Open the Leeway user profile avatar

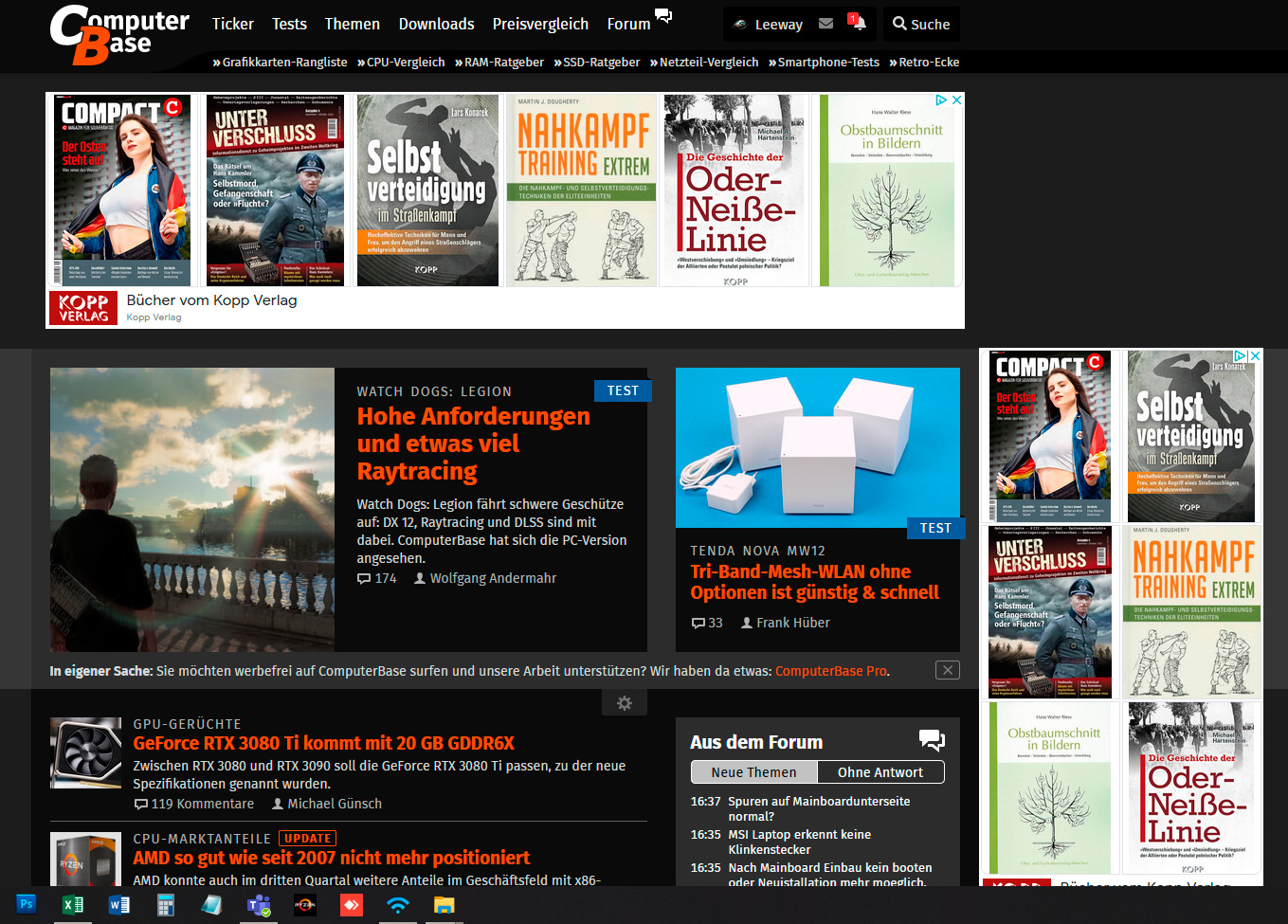(740, 25)
